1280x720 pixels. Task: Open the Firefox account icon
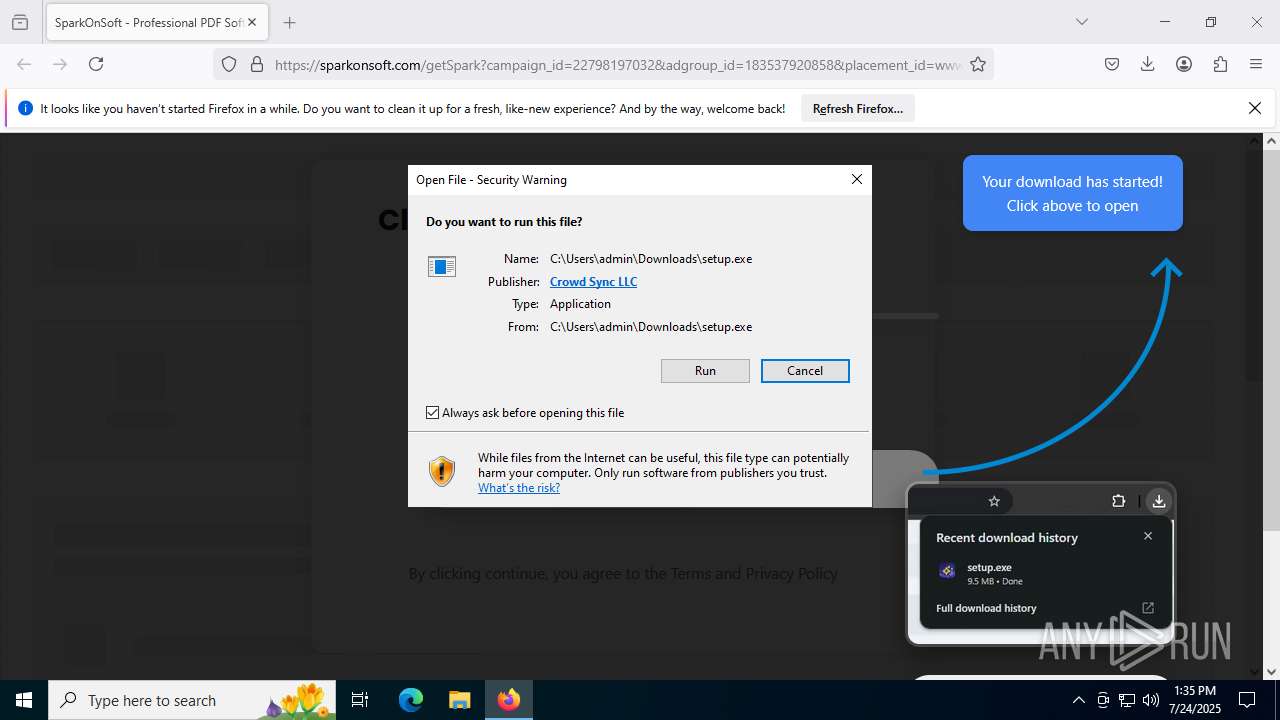[x=1184, y=64]
